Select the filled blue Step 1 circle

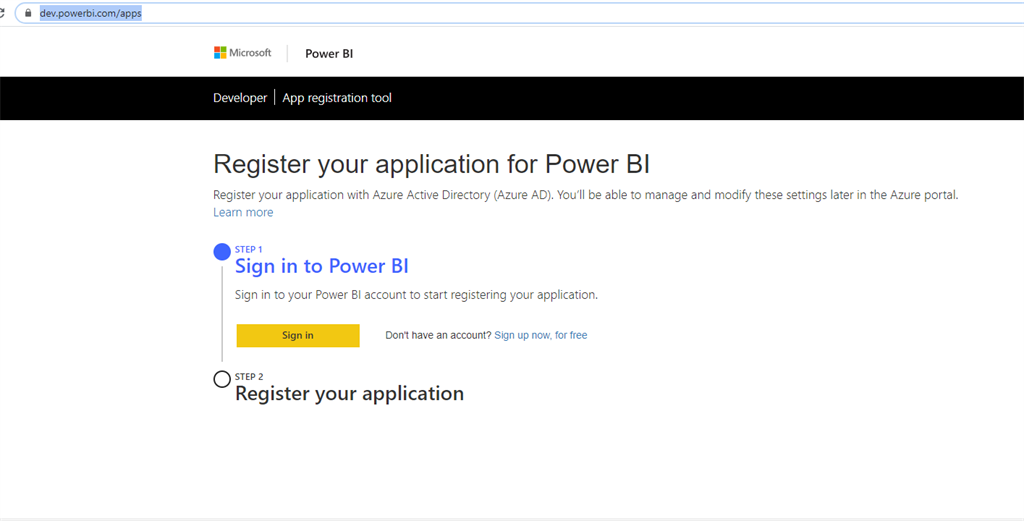pos(222,252)
